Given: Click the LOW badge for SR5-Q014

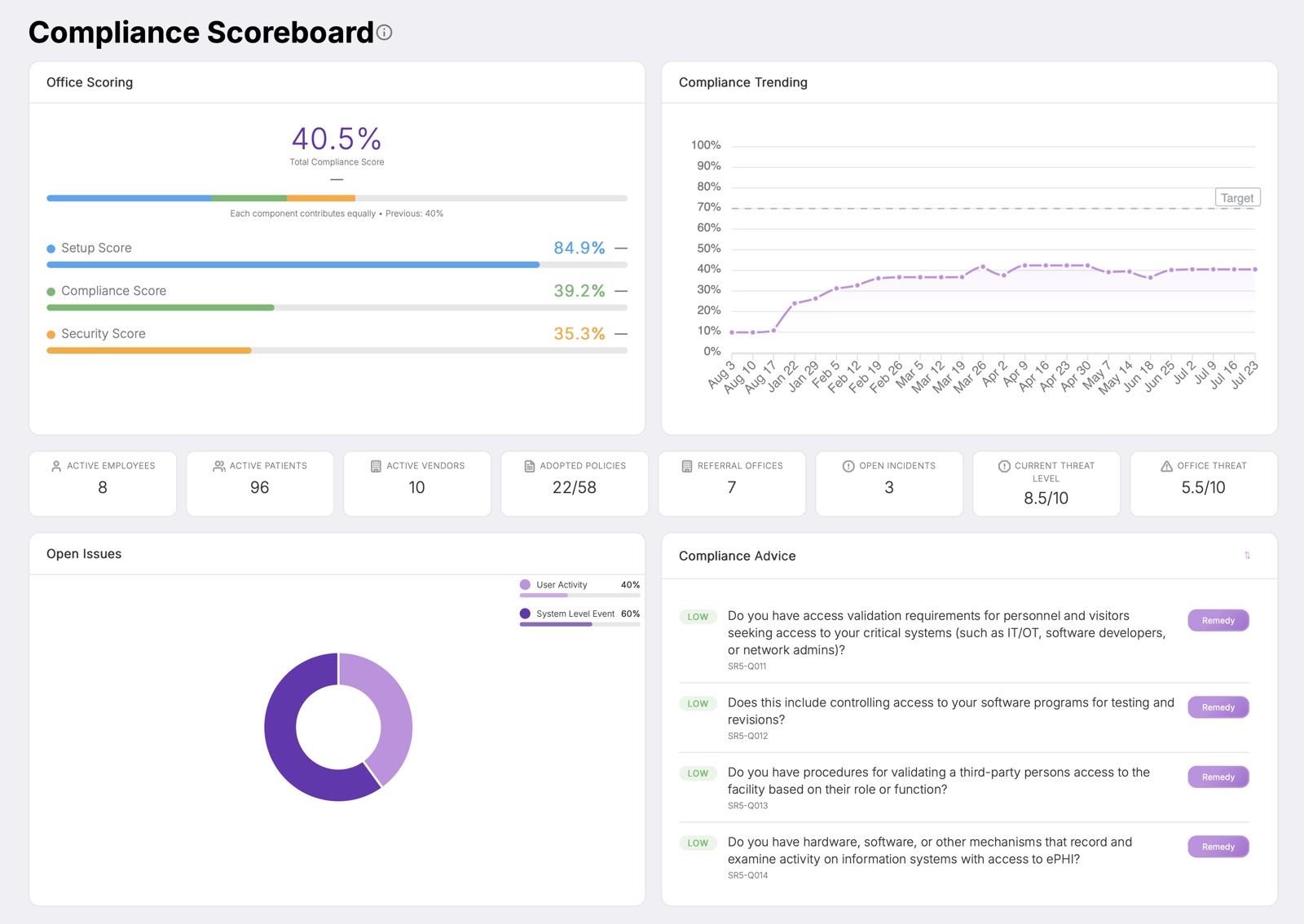Looking at the screenshot, I should (698, 843).
